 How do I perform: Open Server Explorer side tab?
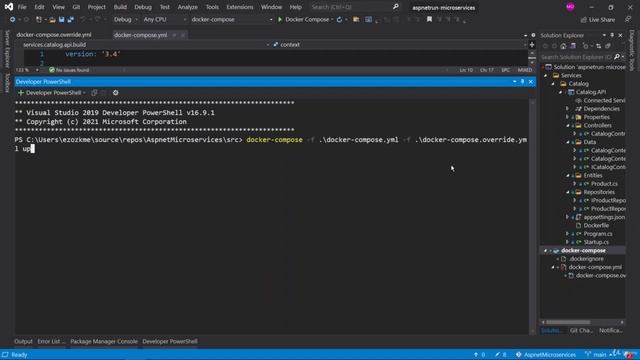pos(7,49)
